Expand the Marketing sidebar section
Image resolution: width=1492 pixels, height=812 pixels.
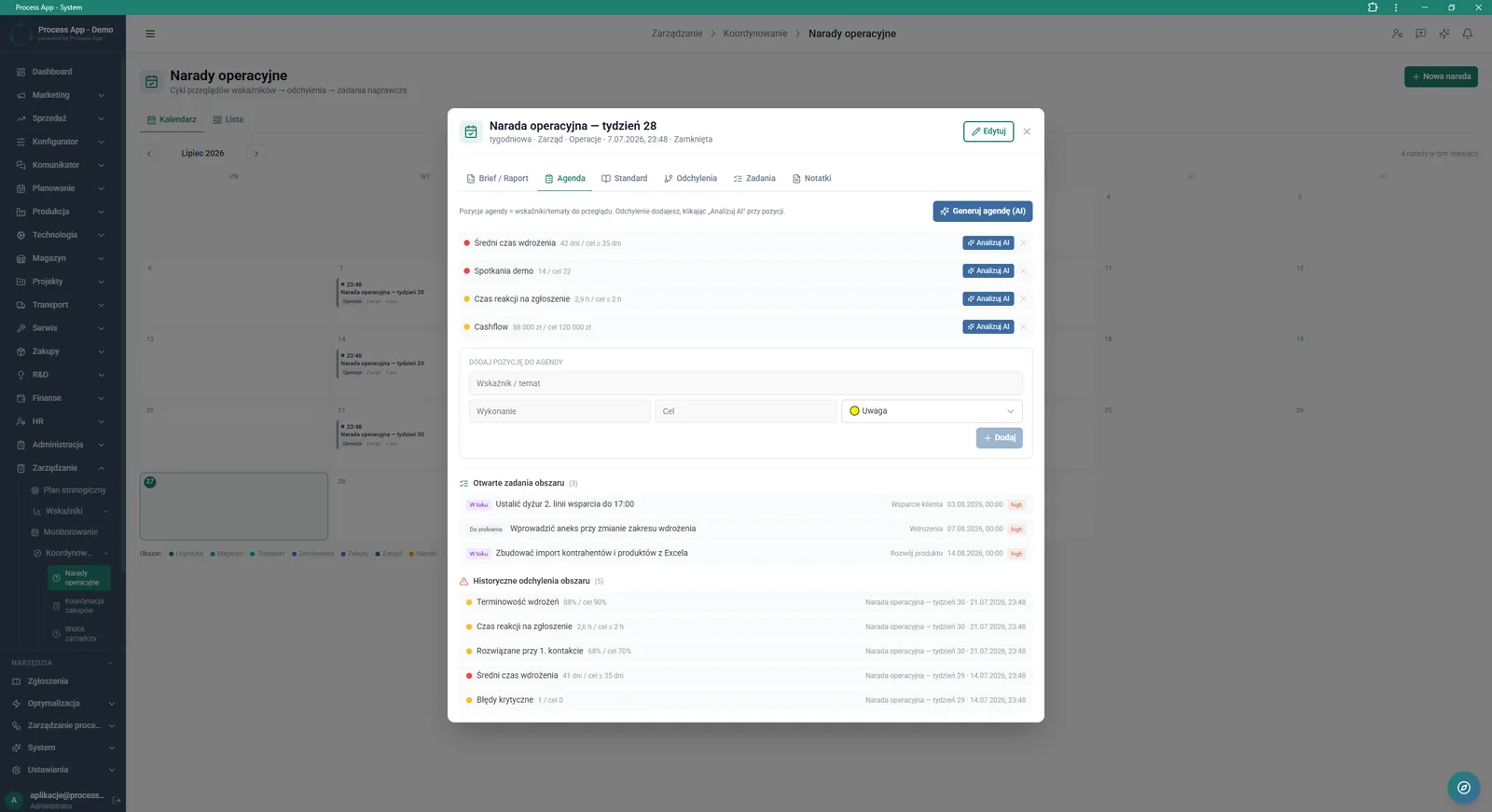click(62, 95)
